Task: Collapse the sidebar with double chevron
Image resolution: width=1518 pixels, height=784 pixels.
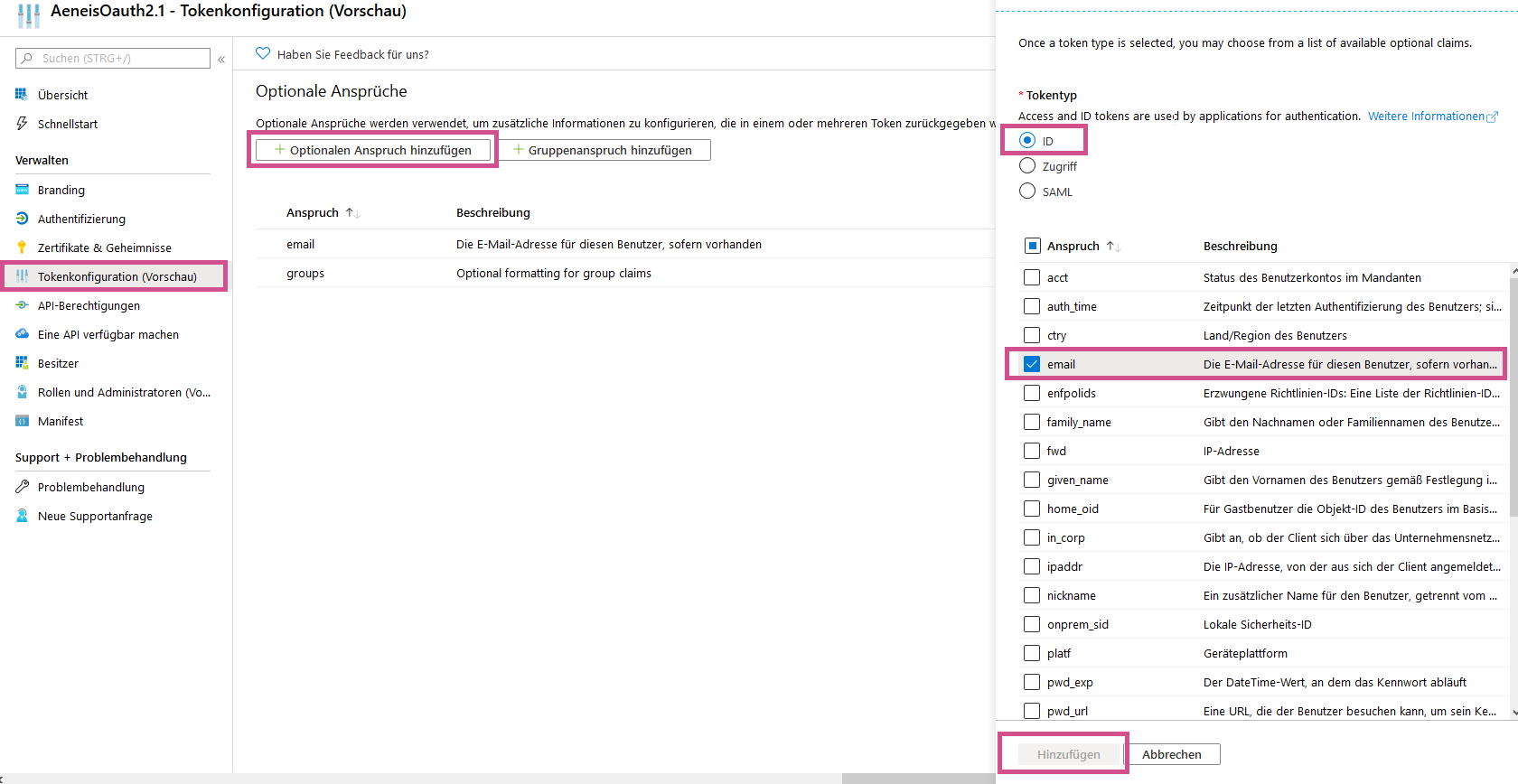Action: pyautogui.click(x=221, y=59)
